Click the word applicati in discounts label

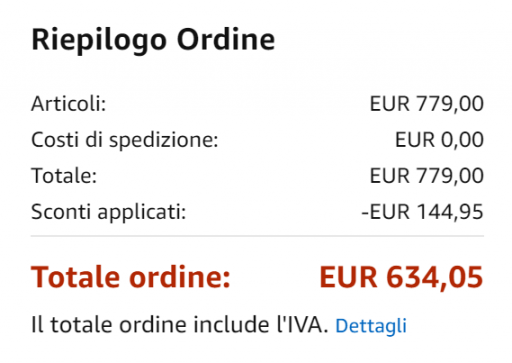click(x=142, y=212)
